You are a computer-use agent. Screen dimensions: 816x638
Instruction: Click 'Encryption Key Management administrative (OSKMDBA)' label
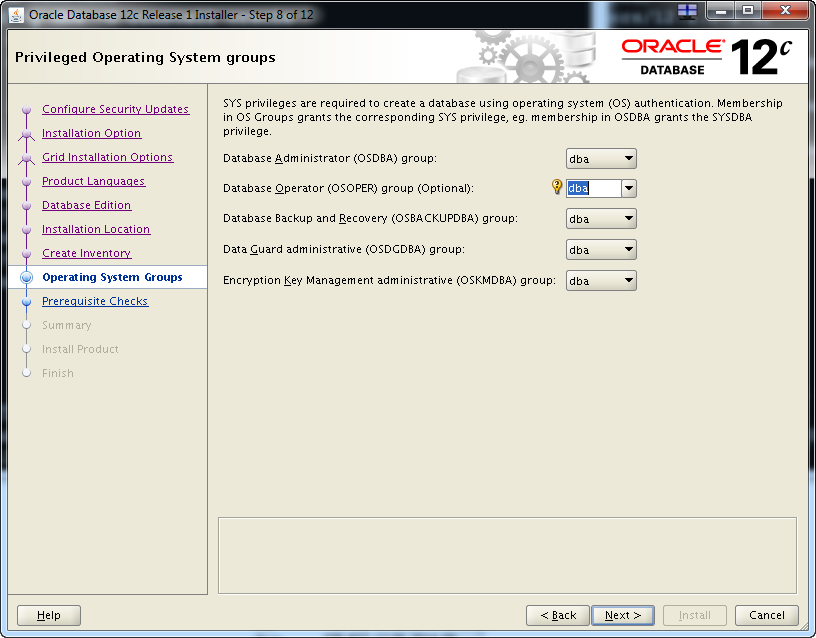tap(389, 280)
